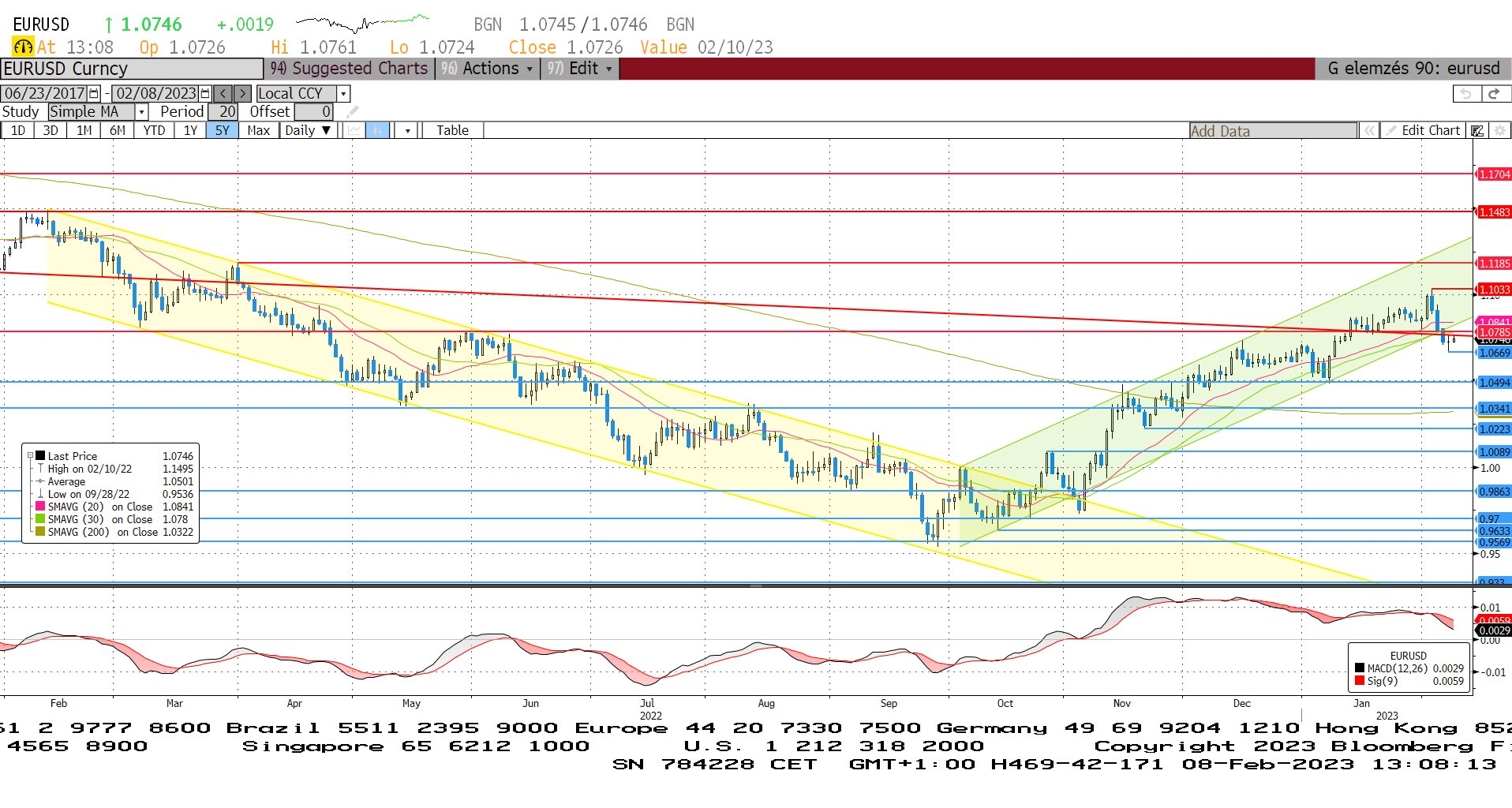Click the 1.1033 price level label
The image size is (1512, 808).
pos(1494,290)
